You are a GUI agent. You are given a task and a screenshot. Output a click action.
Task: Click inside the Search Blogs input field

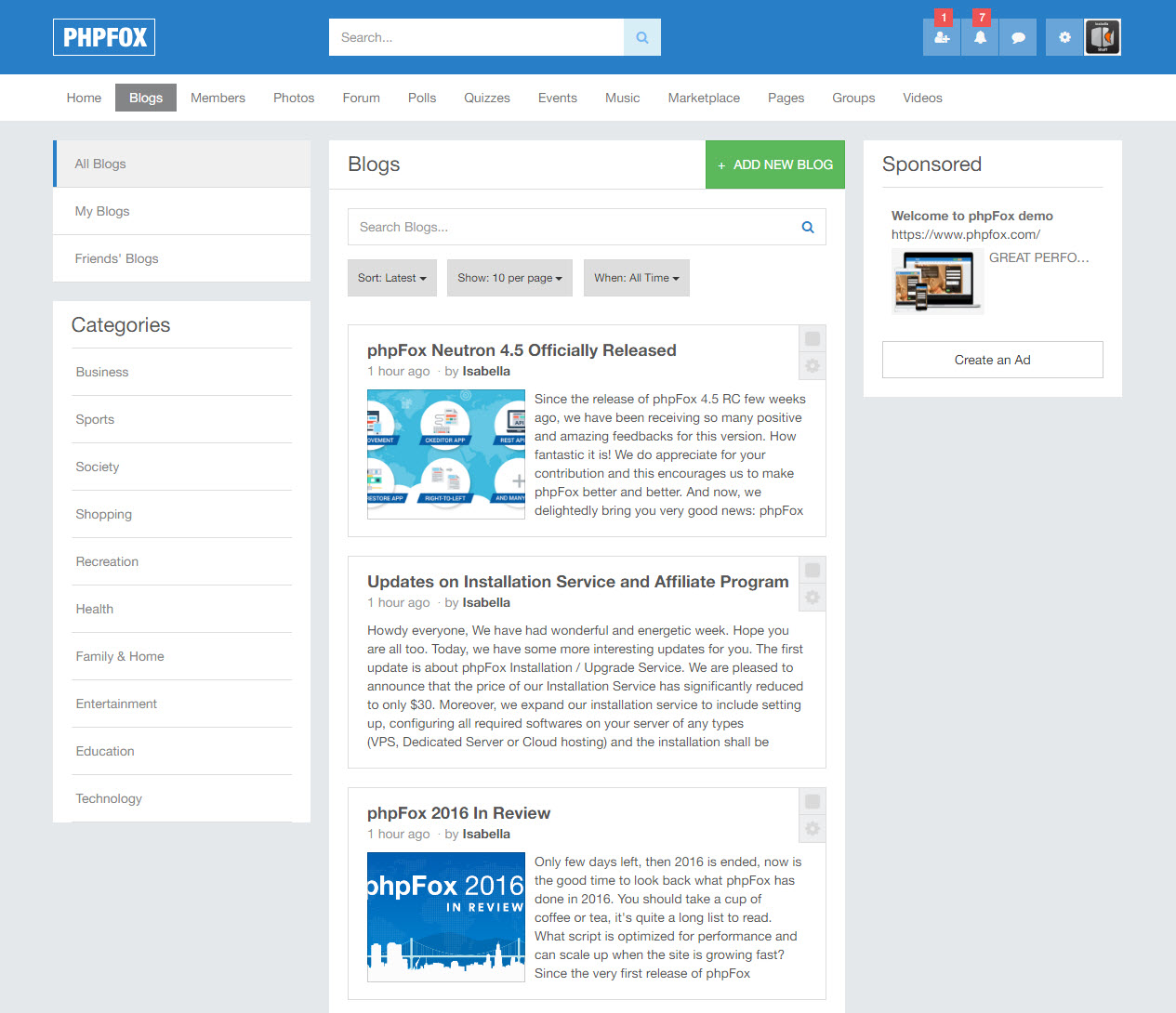click(558, 227)
